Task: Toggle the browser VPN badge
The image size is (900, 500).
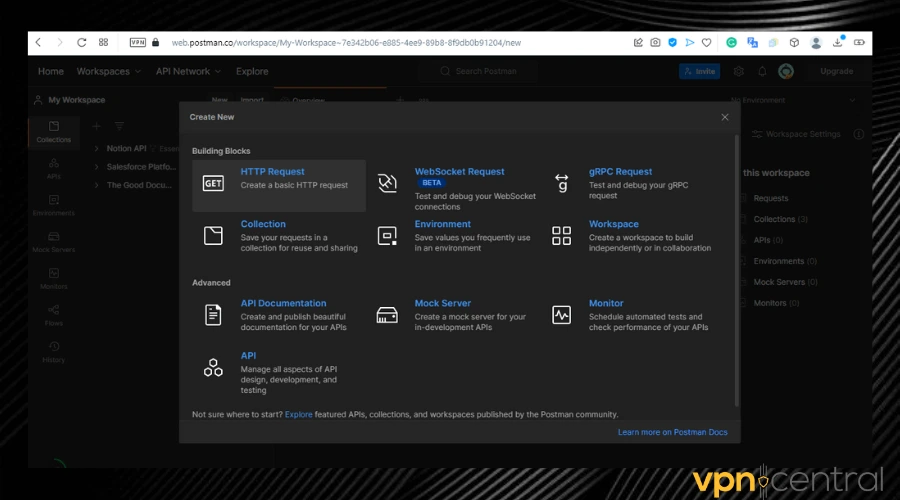Action: click(x=138, y=42)
